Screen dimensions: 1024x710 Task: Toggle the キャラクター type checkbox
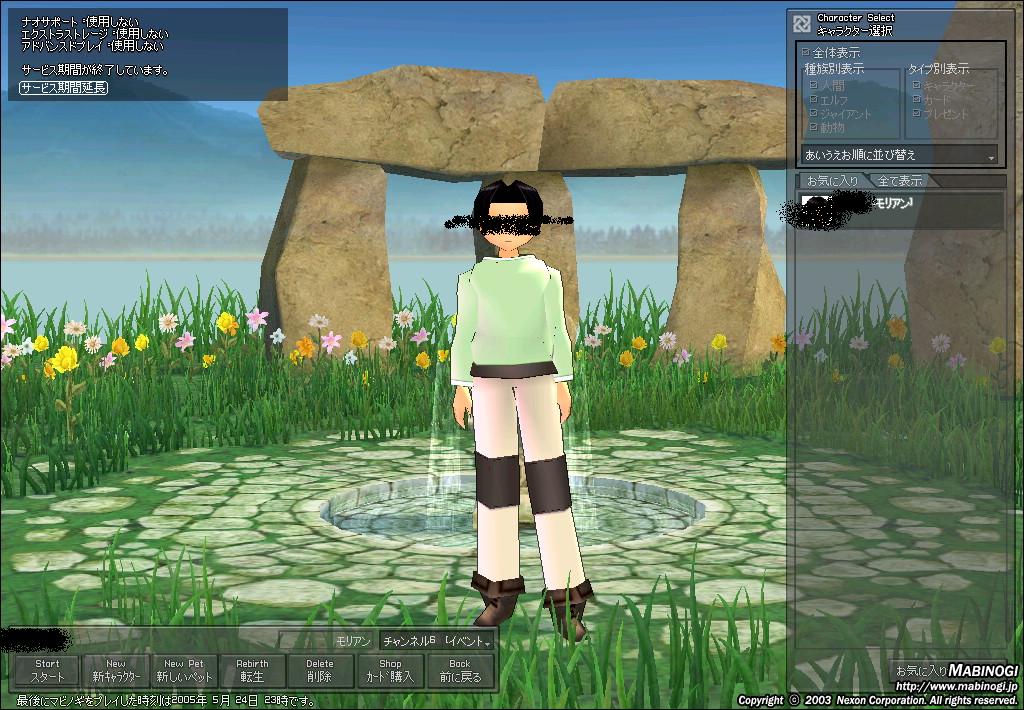click(x=917, y=85)
